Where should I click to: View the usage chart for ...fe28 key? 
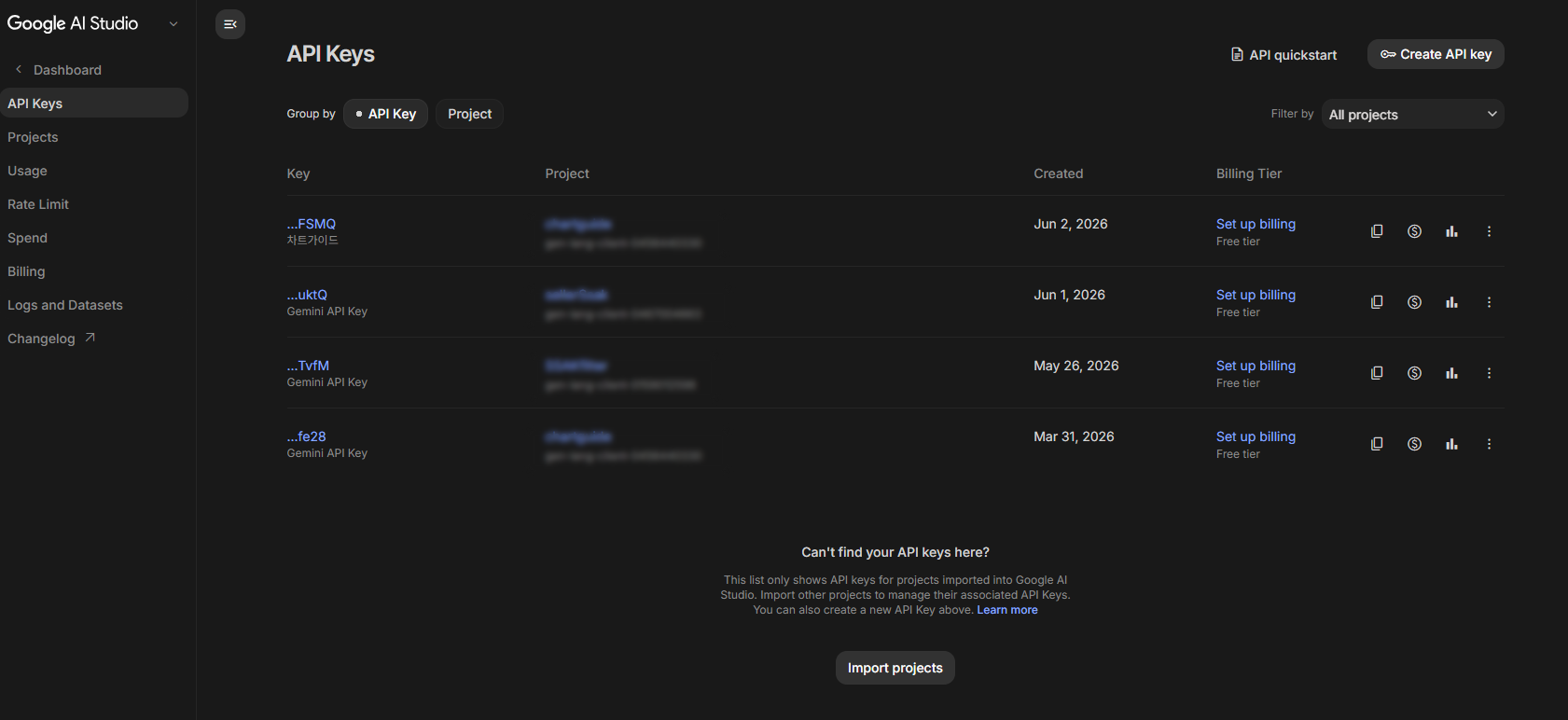pyautogui.click(x=1451, y=444)
